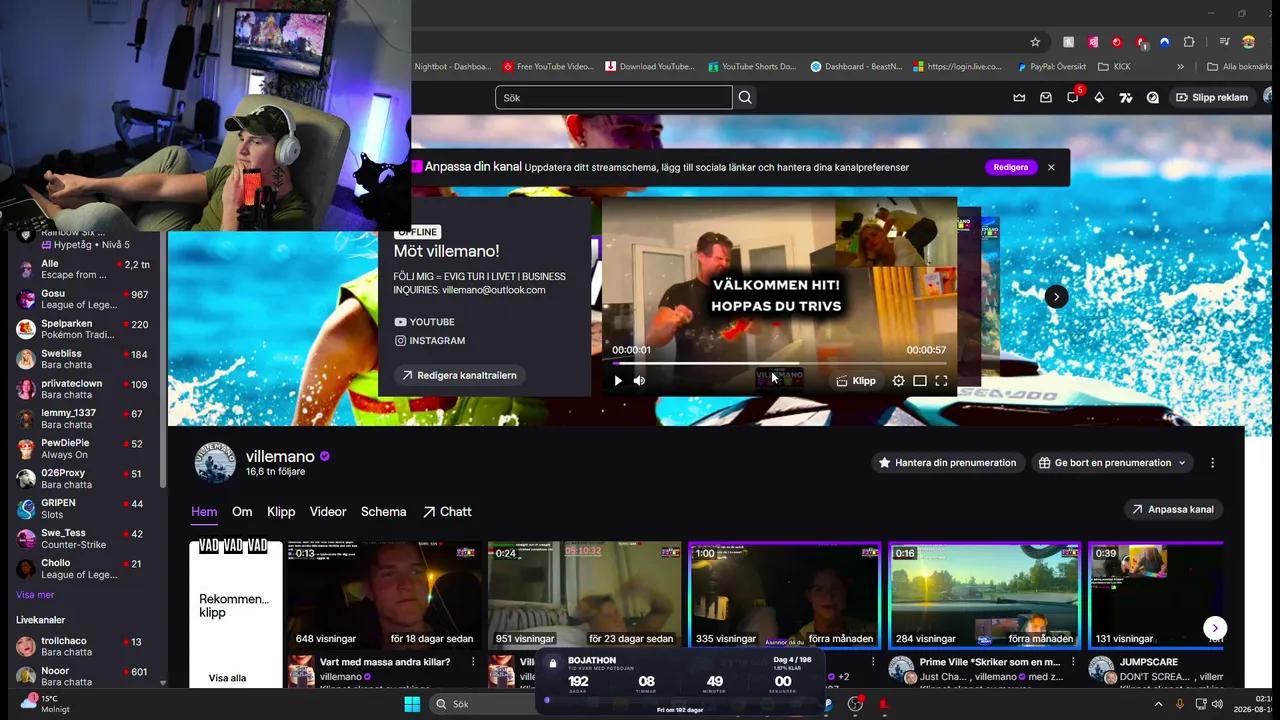Viewport: 1280px width, 720px height.
Task: Open the YOUTUBE social link
Action: (424, 322)
